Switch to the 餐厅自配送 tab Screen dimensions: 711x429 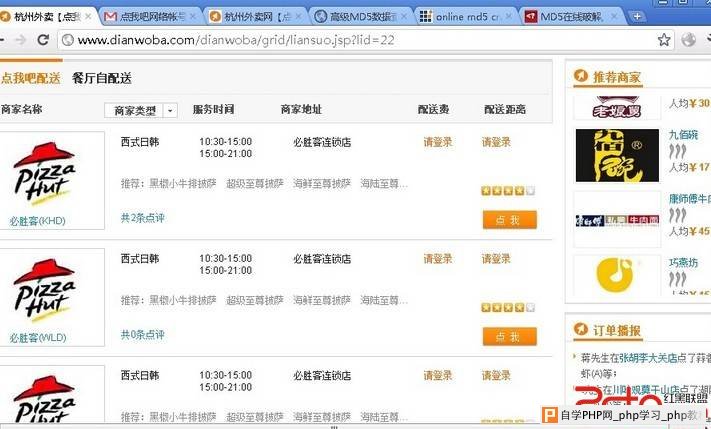click(x=102, y=78)
